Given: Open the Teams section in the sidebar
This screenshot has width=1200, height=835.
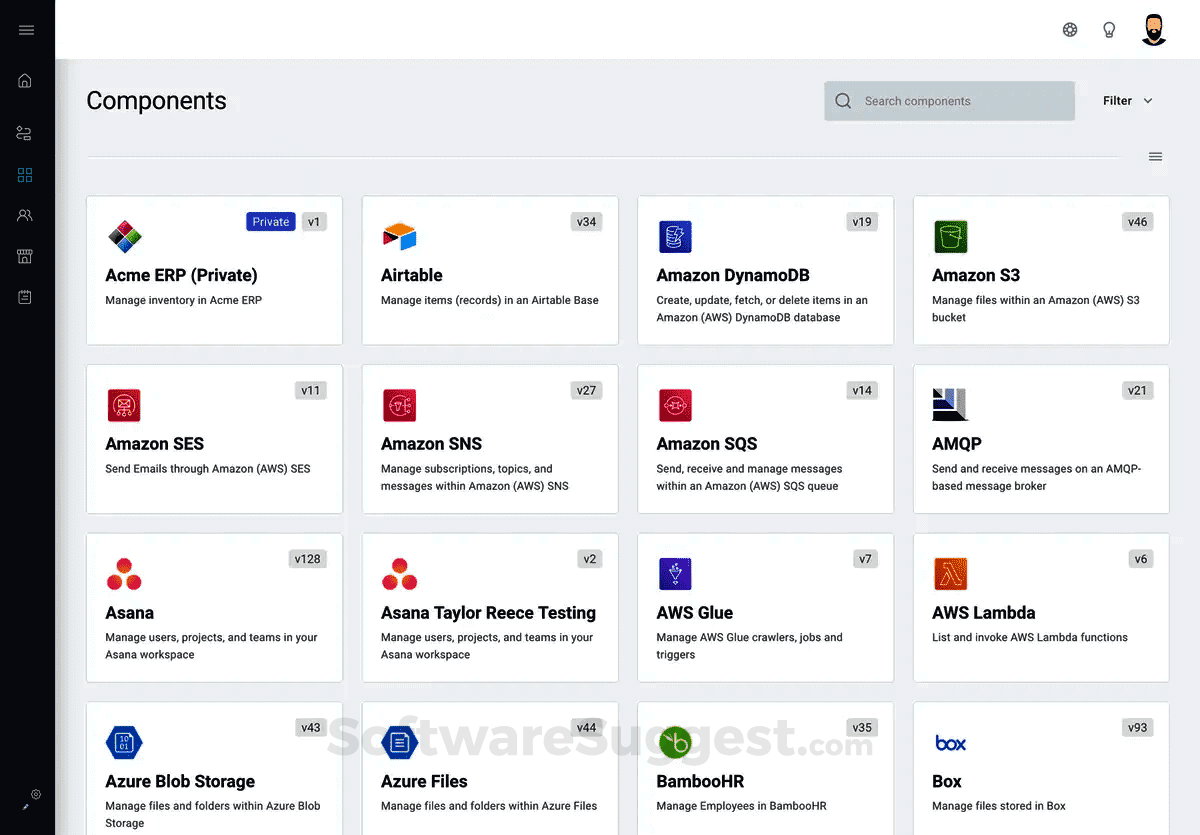Looking at the screenshot, I should pos(26,215).
